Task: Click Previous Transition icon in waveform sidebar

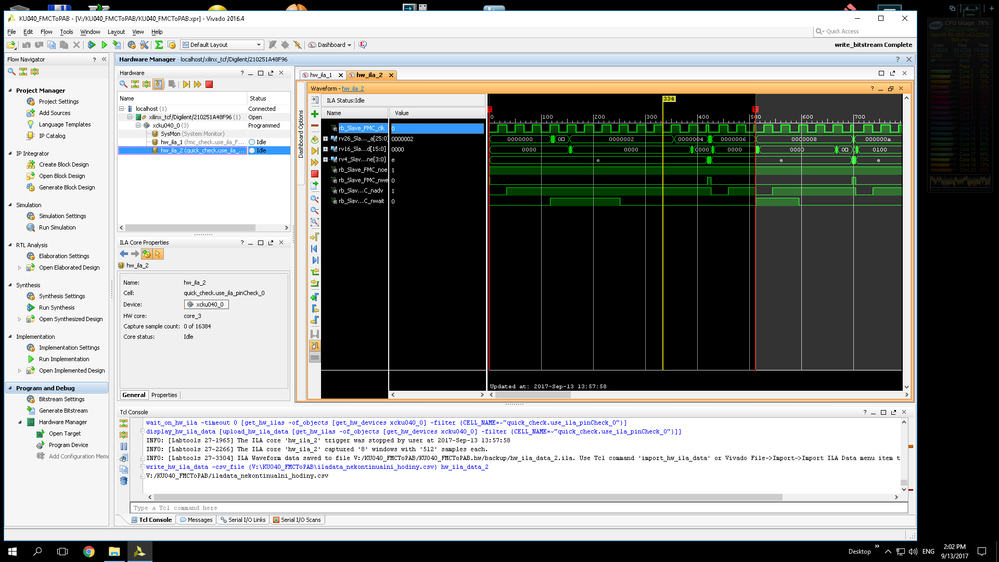Action: point(315,271)
